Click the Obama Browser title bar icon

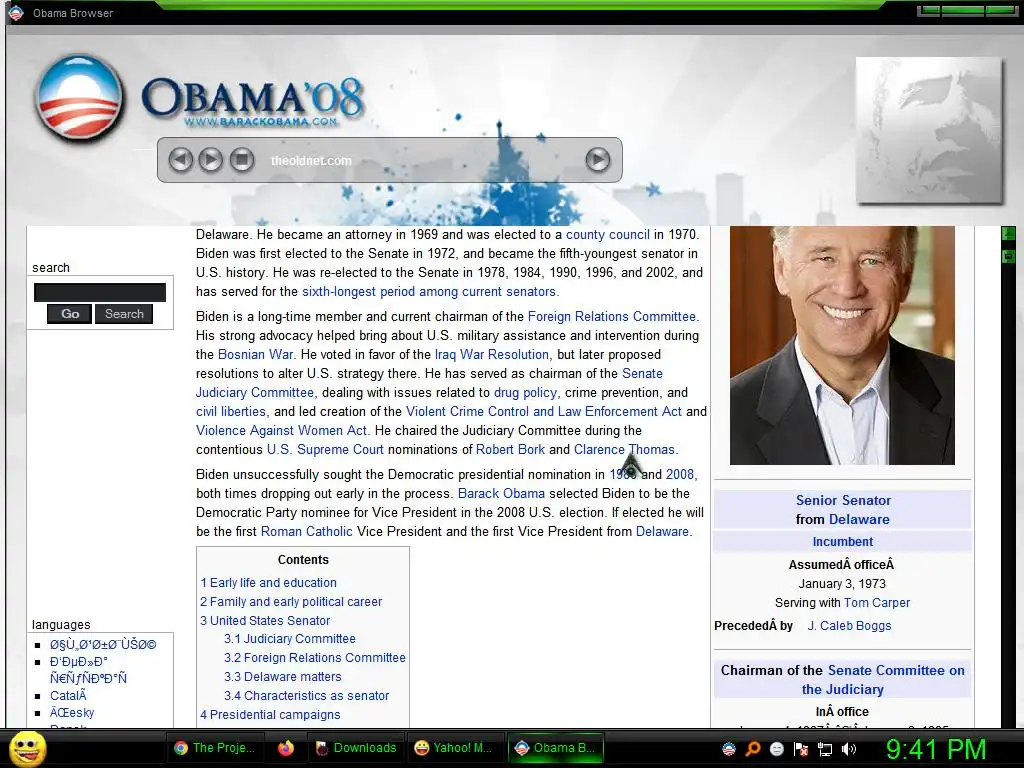[16, 12]
